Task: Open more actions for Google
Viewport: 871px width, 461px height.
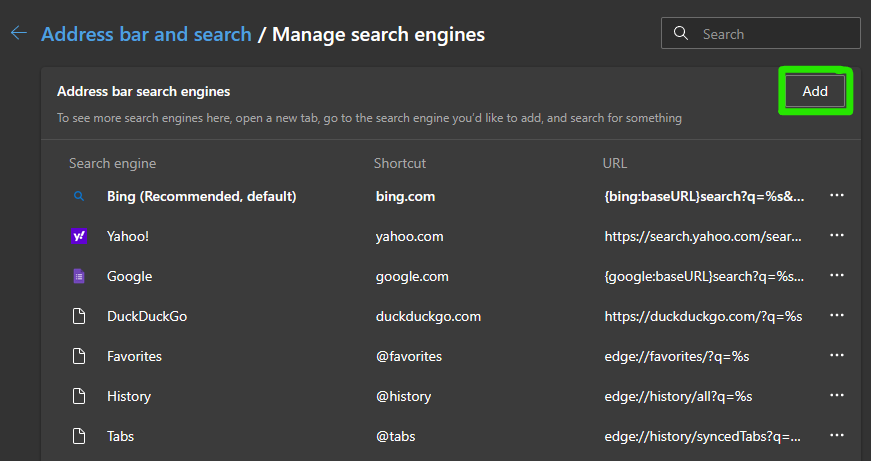Action: click(x=837, y=275)
